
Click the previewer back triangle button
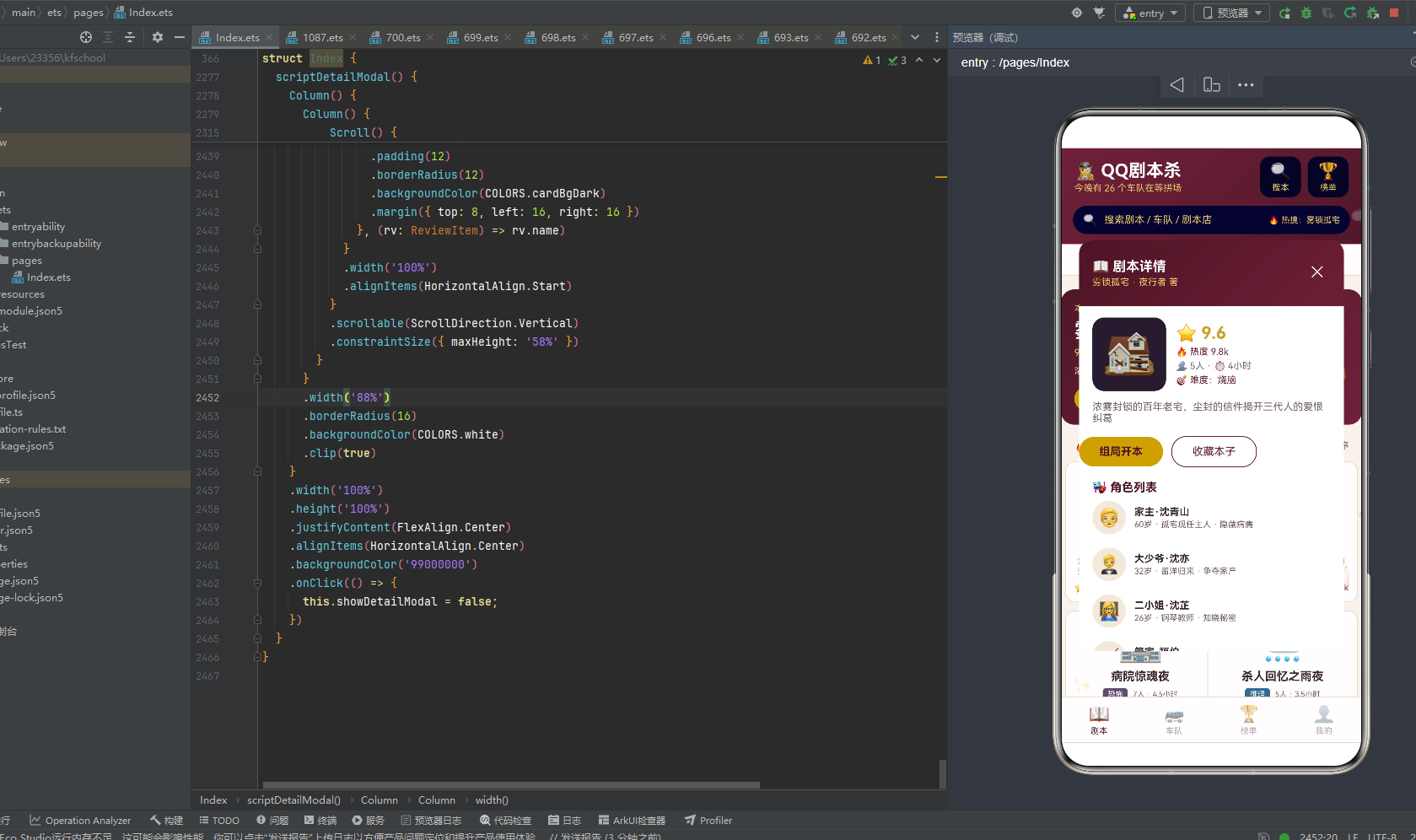coord(1176,84)
